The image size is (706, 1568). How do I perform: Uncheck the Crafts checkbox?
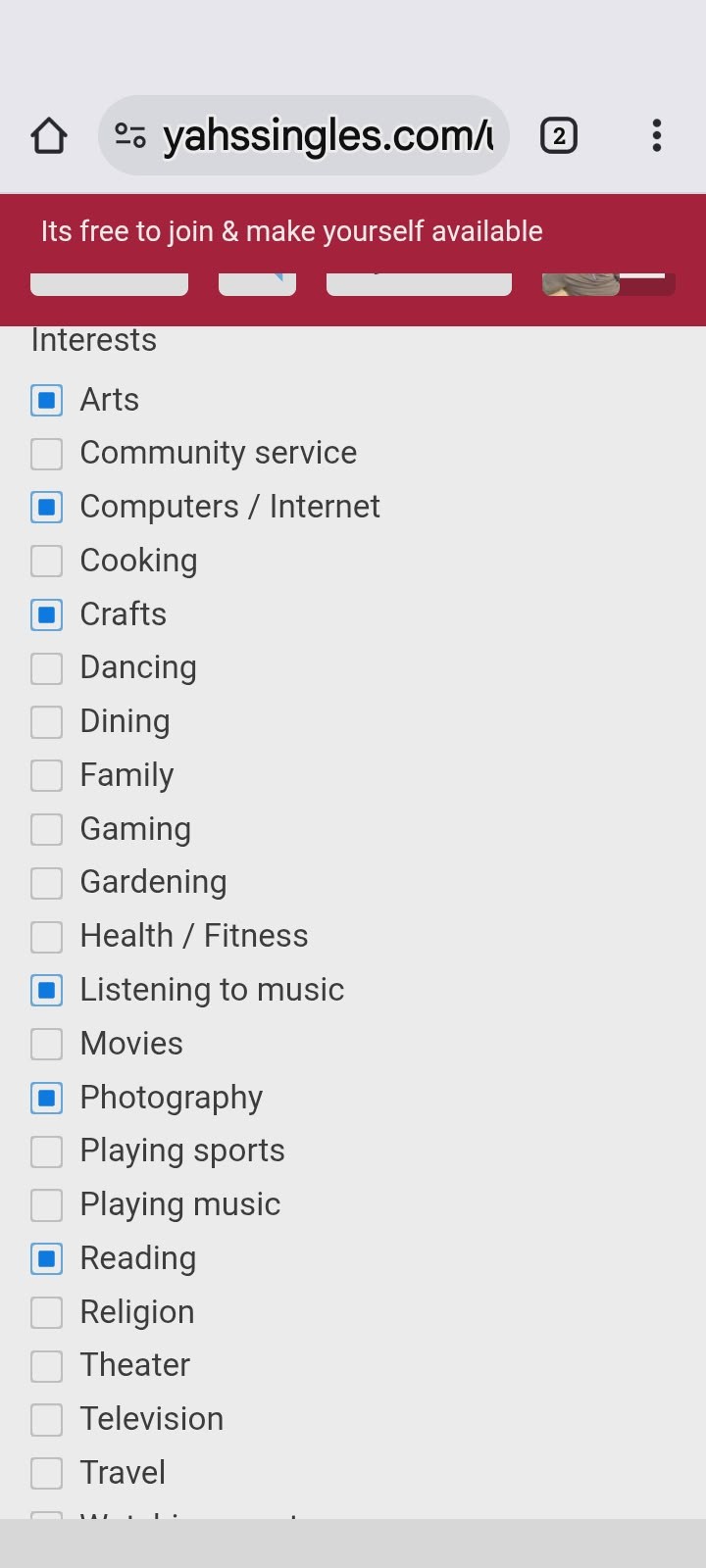[x=47, y=614]
